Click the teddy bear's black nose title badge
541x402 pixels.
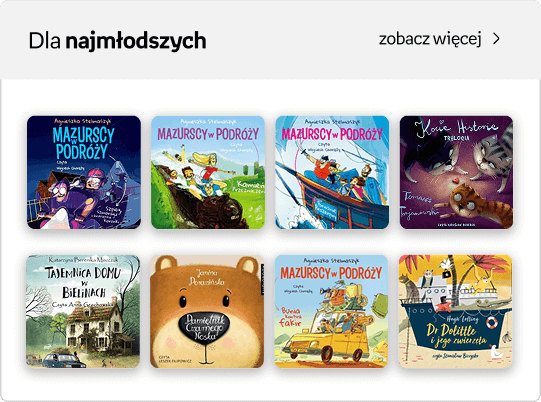[x=206, y=327]
